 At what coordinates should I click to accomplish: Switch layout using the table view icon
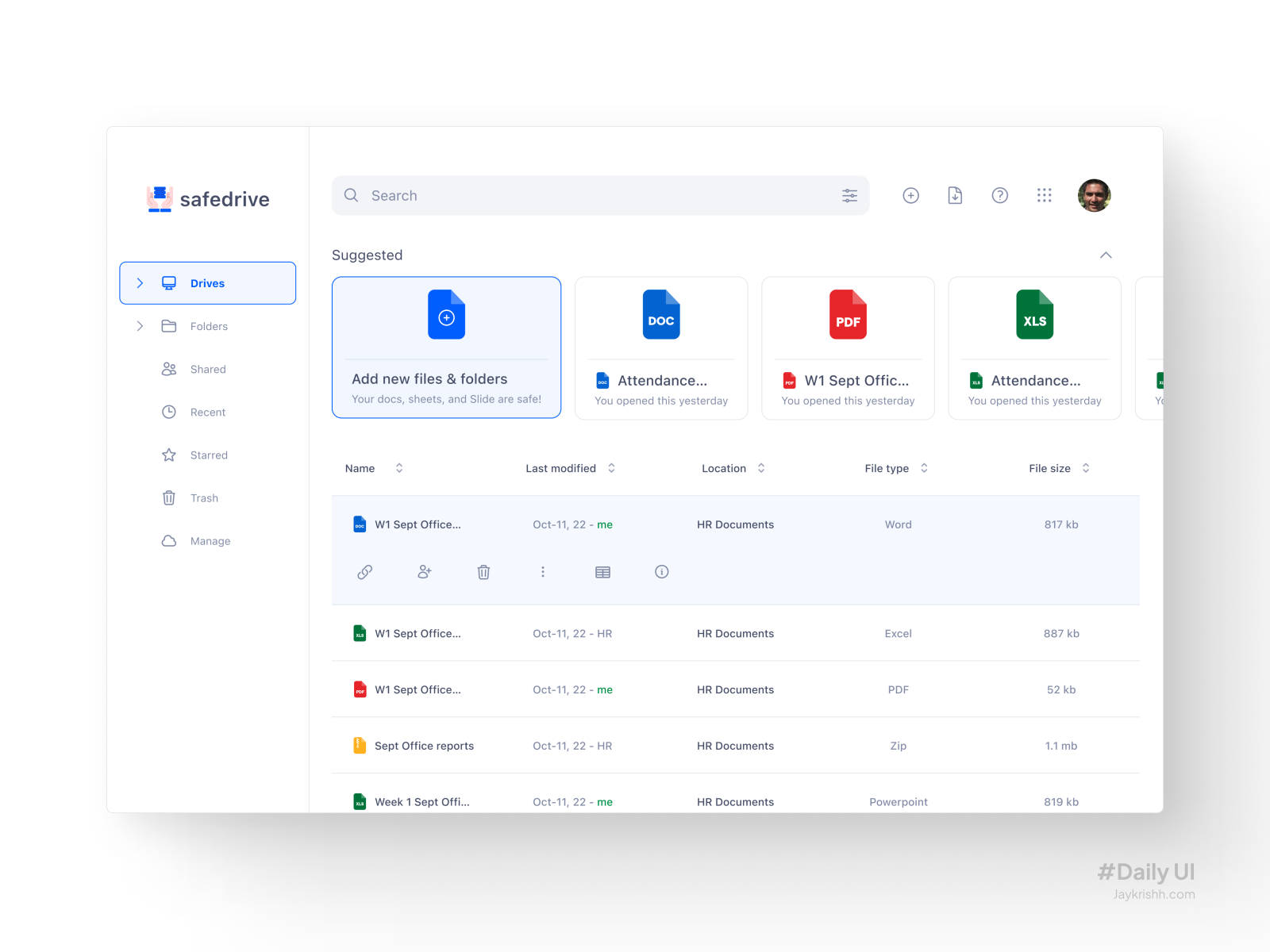click(x=602, y=571)
